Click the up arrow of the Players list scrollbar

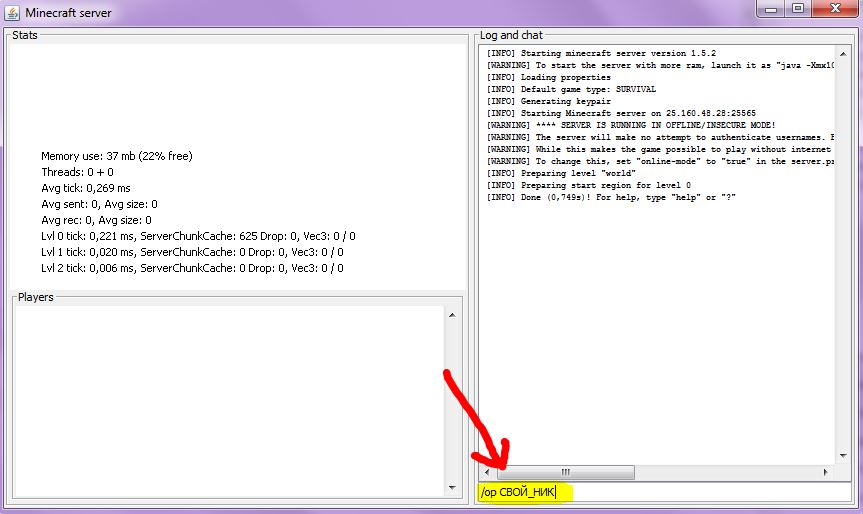point(452,315)
